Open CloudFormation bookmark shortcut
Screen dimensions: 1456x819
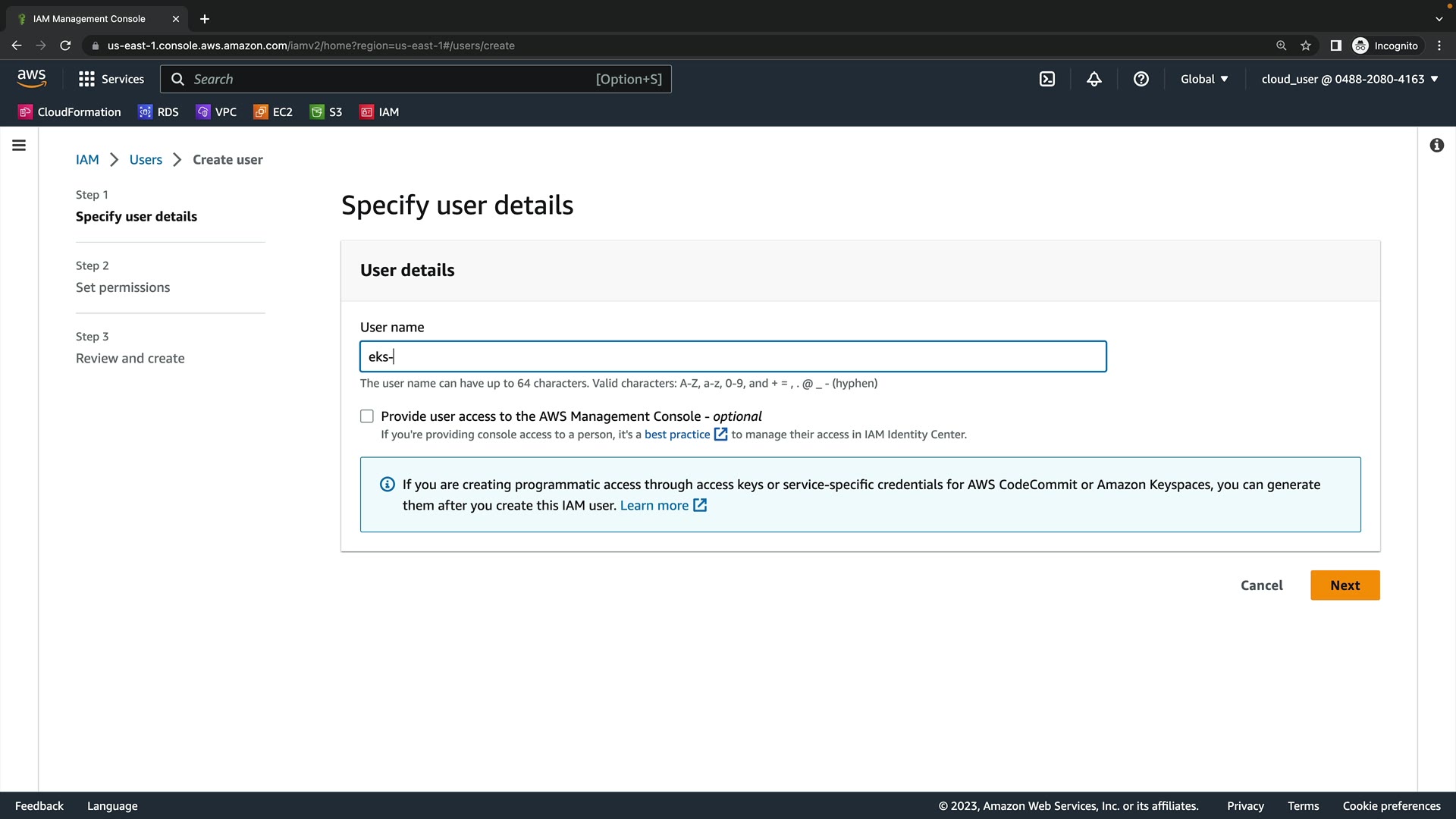[x=69, y=111]
